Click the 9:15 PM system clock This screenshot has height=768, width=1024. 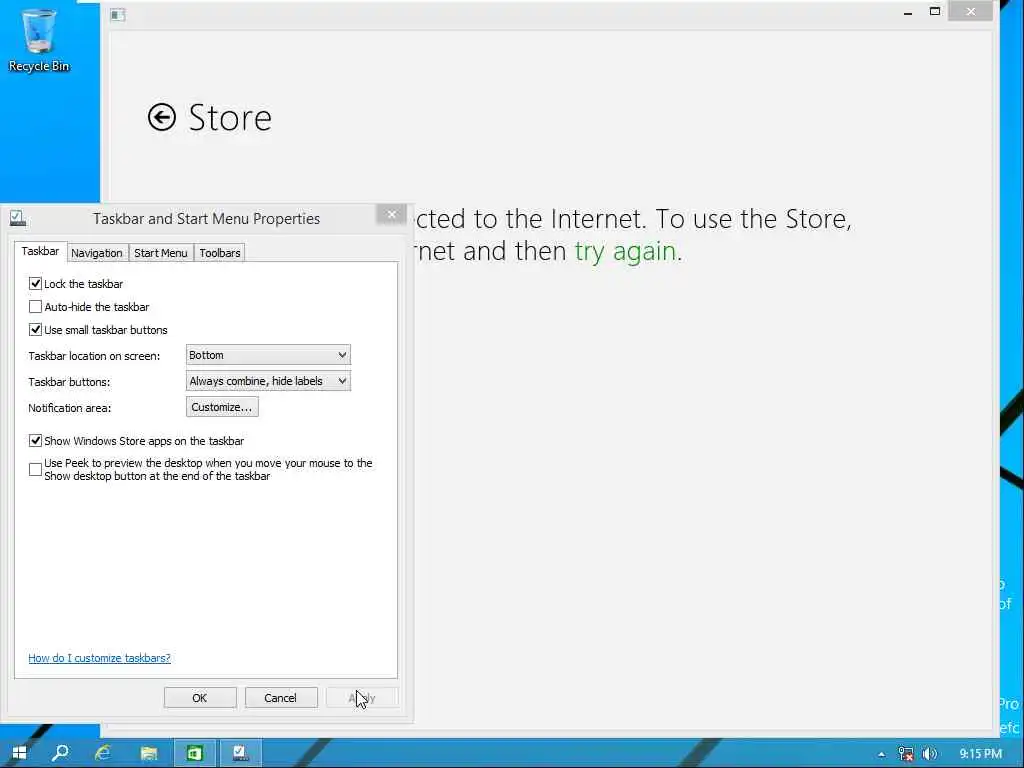981,754
